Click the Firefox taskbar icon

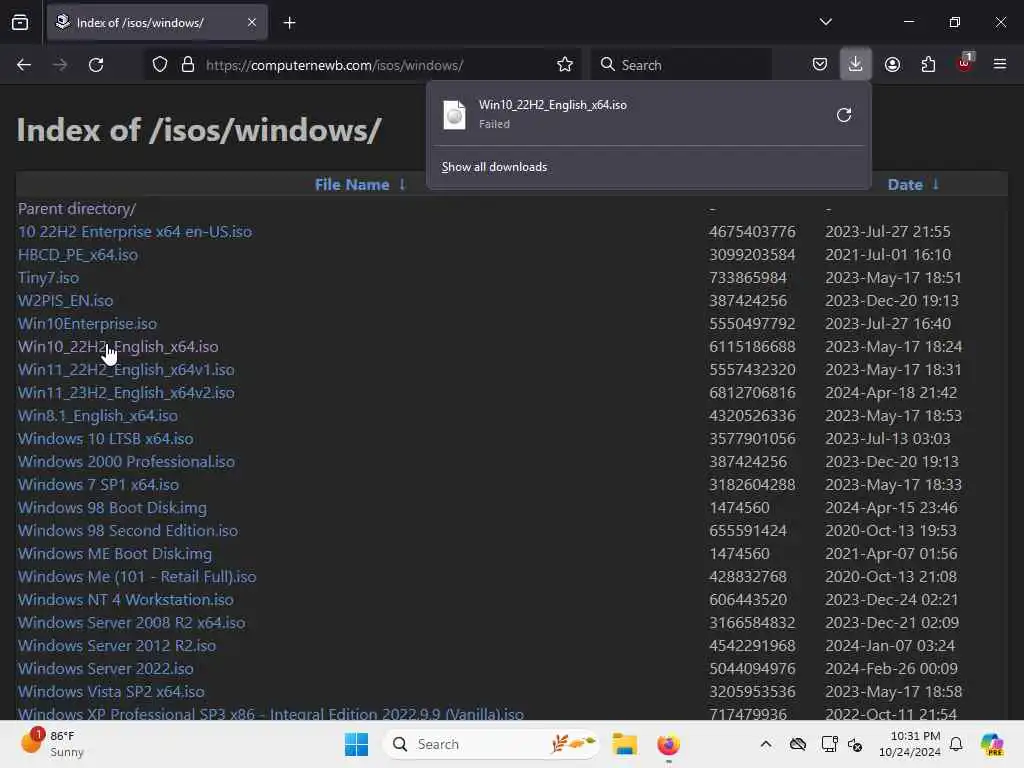pos(668,744)
